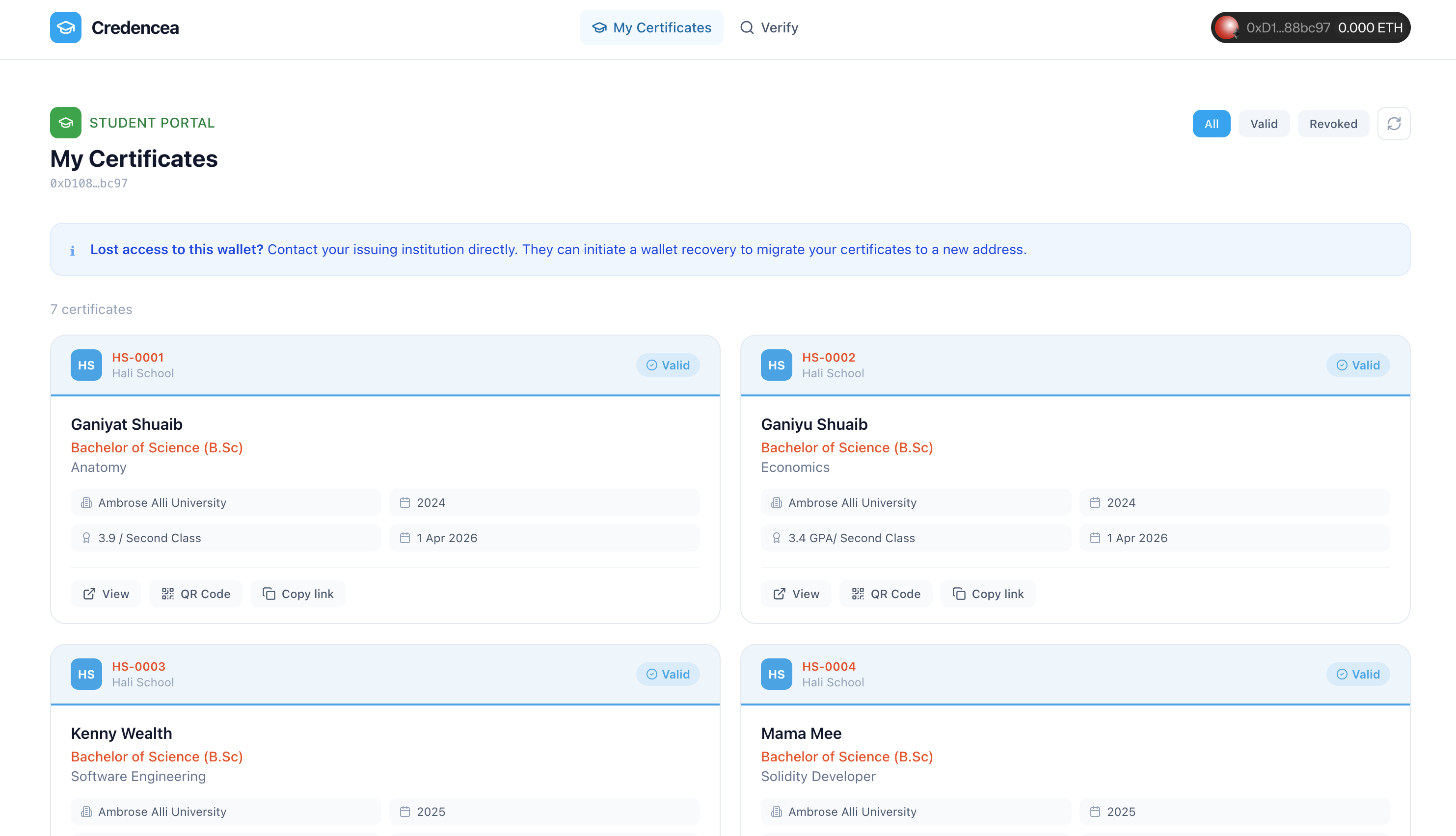
Task: Click info icon in lost wallet banner
Action: click(72, 250)
